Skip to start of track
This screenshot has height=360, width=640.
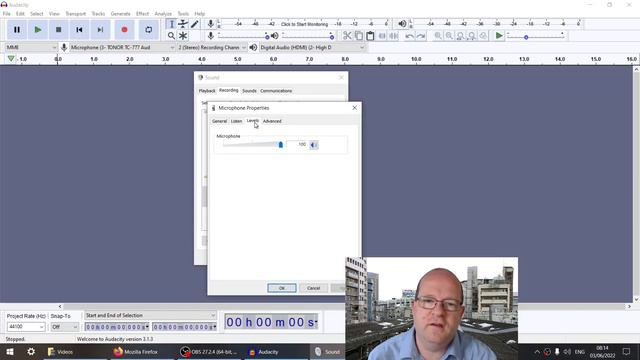pyautogui.click(x=79, y=30)
